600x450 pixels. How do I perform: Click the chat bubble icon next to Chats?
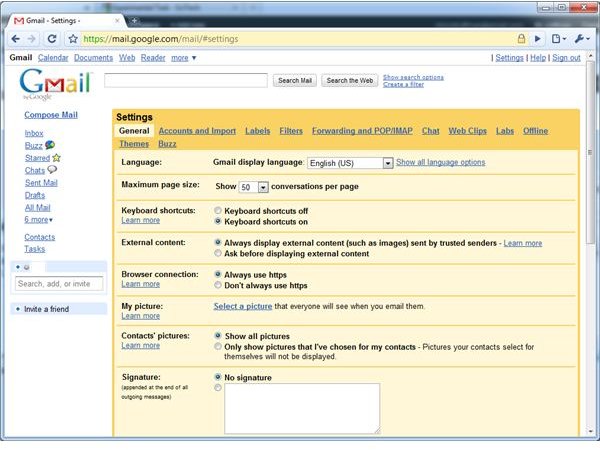52,169
